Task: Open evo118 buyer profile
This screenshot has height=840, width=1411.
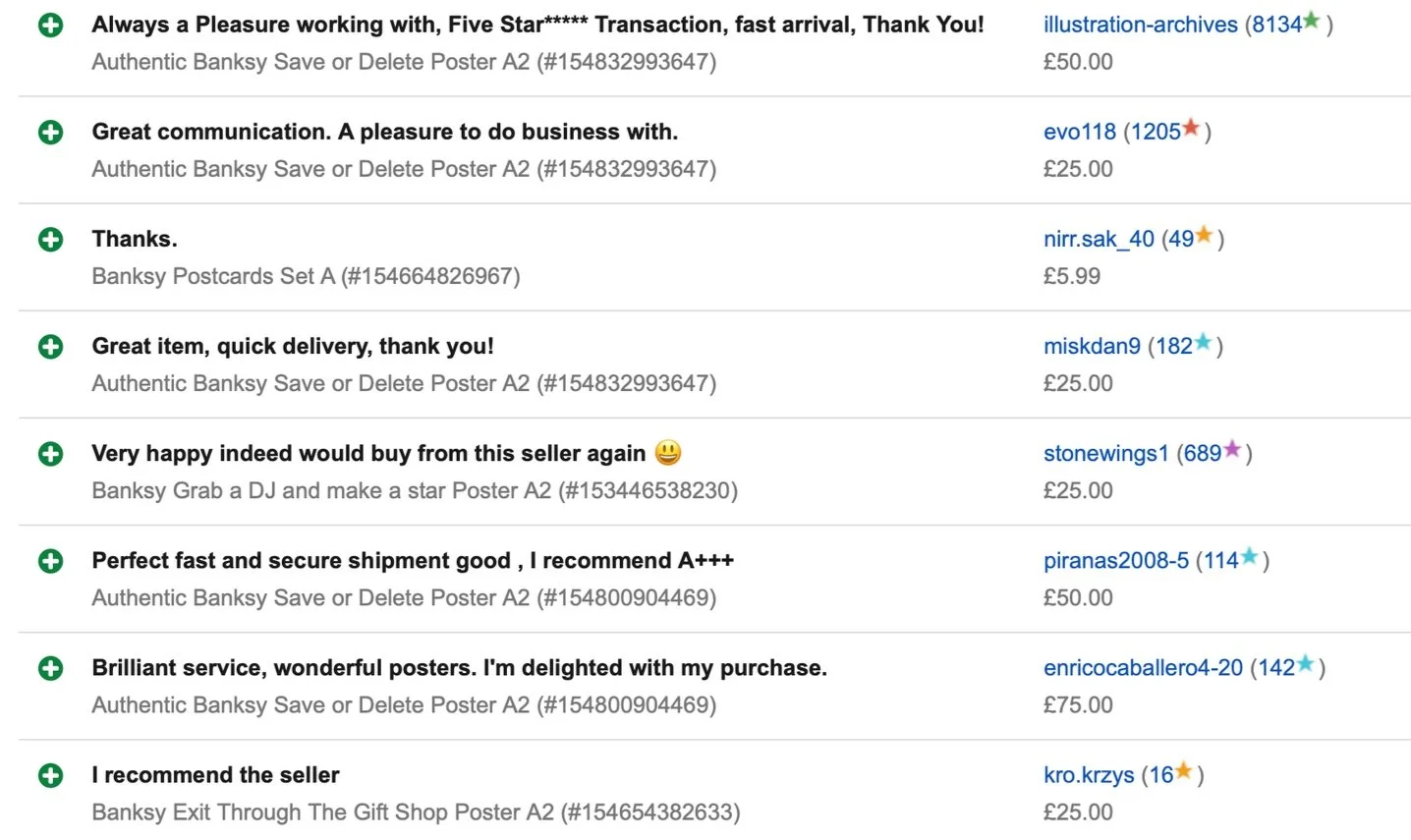Action: click(1079, 132)
